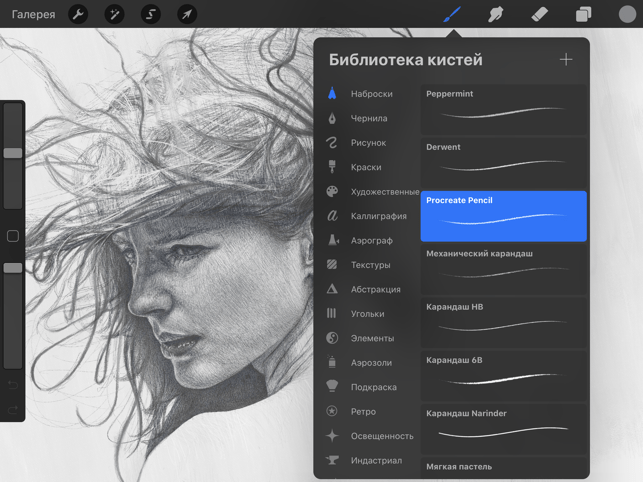Open the round color picker swatch
643x482 pixels.
(626, 14)
